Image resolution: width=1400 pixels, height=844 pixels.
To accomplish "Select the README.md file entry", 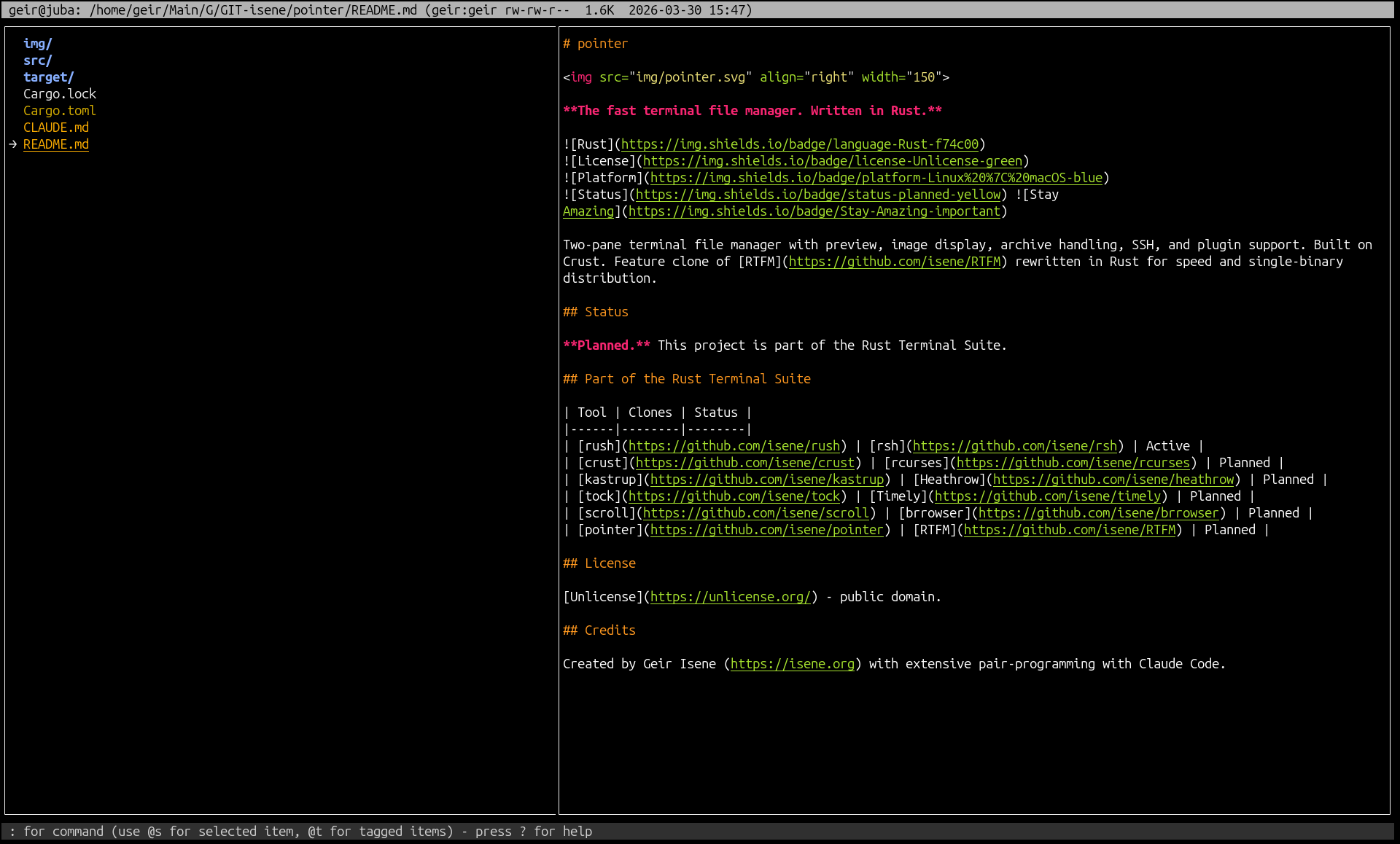I will [56, 144].
